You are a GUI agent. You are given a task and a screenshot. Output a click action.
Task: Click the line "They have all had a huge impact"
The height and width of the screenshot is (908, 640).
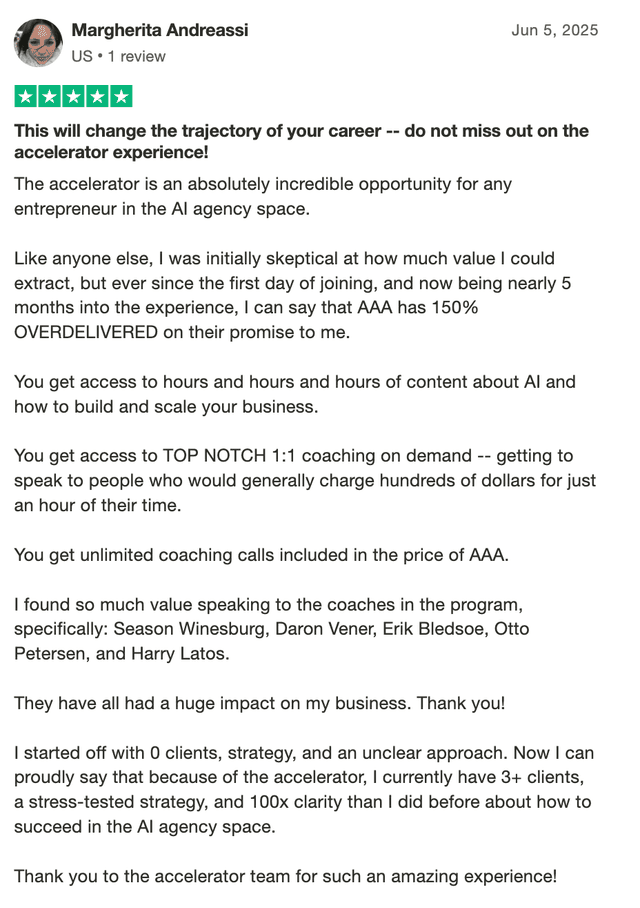[x=259, y=703]
